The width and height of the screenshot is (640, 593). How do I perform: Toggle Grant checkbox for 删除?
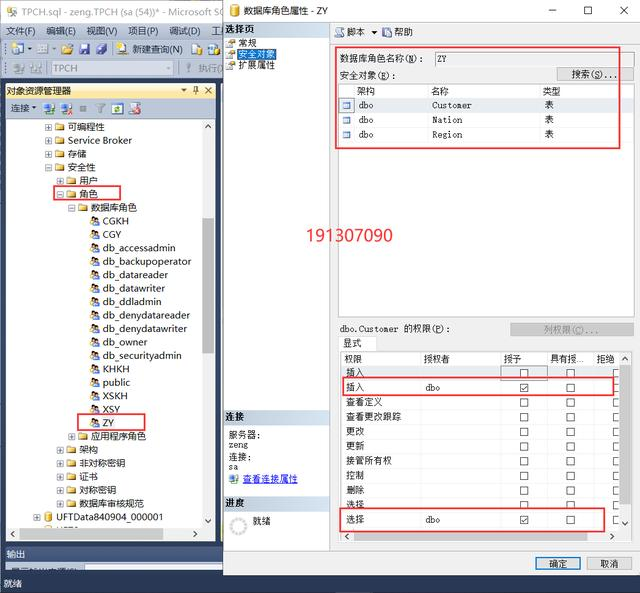[x=524, y=491]
